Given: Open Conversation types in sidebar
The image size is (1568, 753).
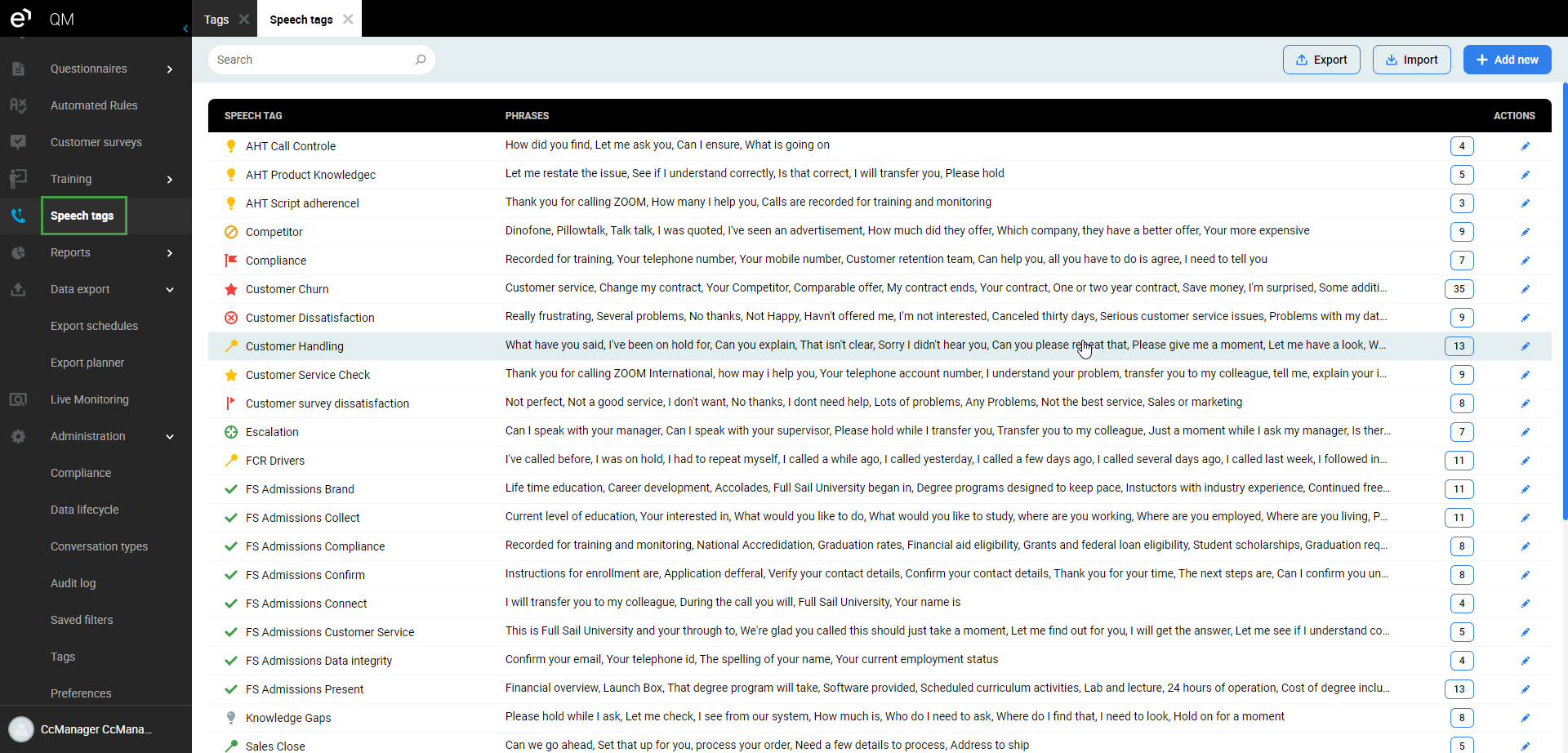Looking at the screenshot, I should (99, 546).
